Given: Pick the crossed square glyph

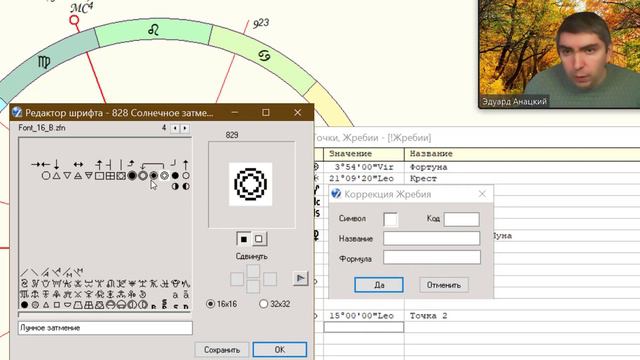Looking at the screenshot, I should [x=121, y=176].
